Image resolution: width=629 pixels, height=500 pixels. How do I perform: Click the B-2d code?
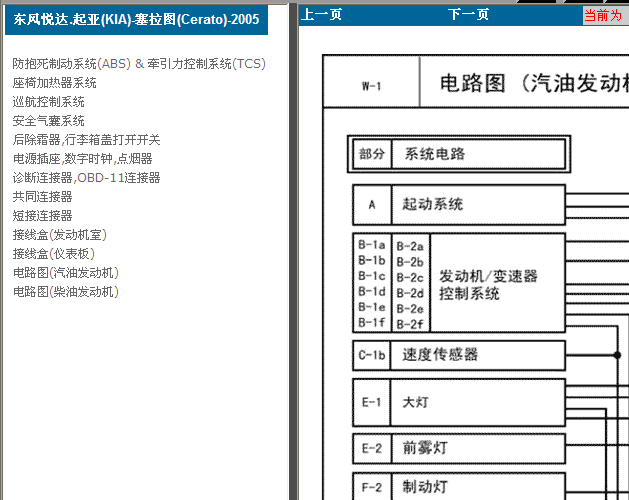tap(410, 293)
